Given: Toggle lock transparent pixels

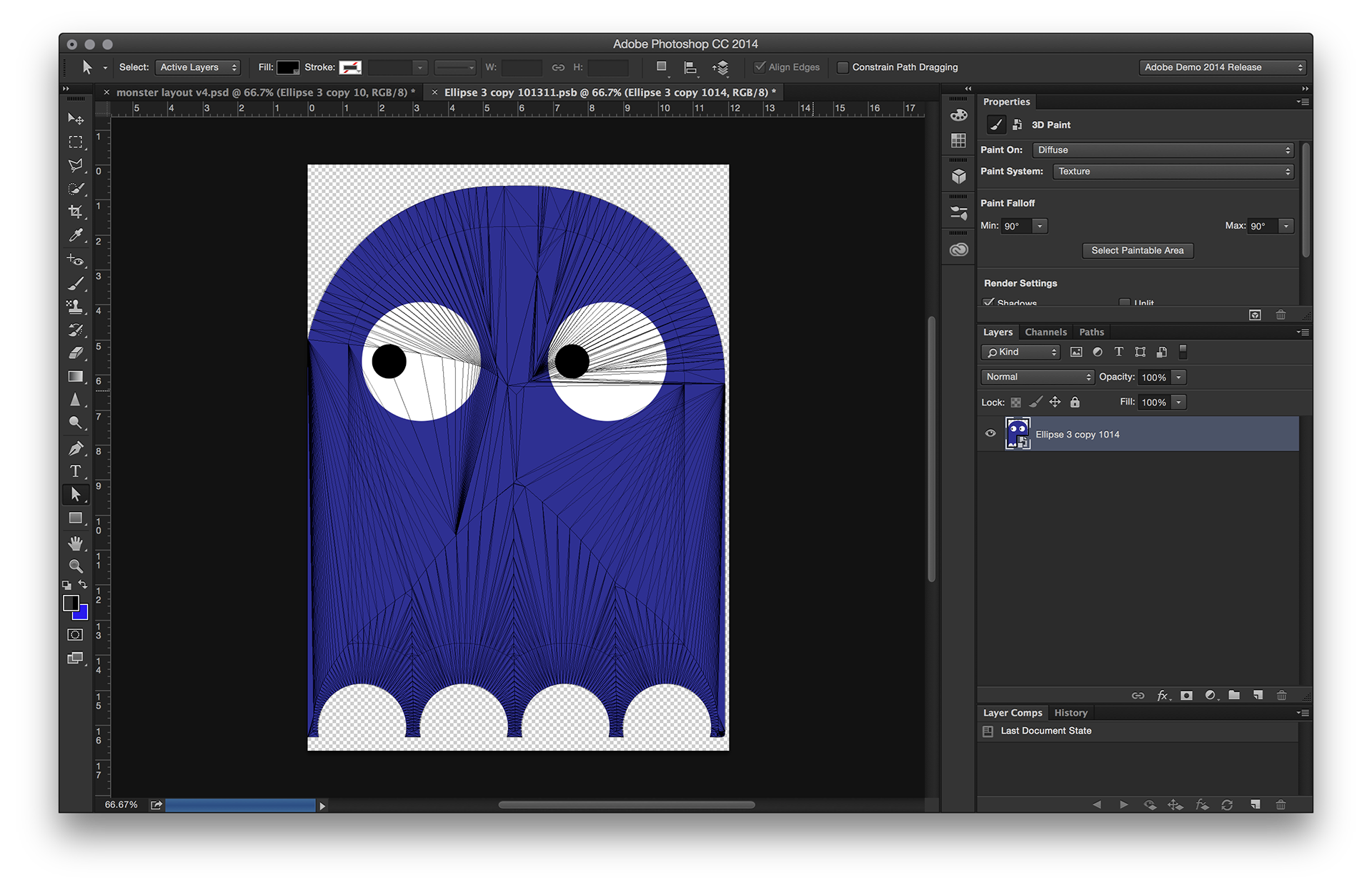Looking at the screenshot, I should point(1016,403).
